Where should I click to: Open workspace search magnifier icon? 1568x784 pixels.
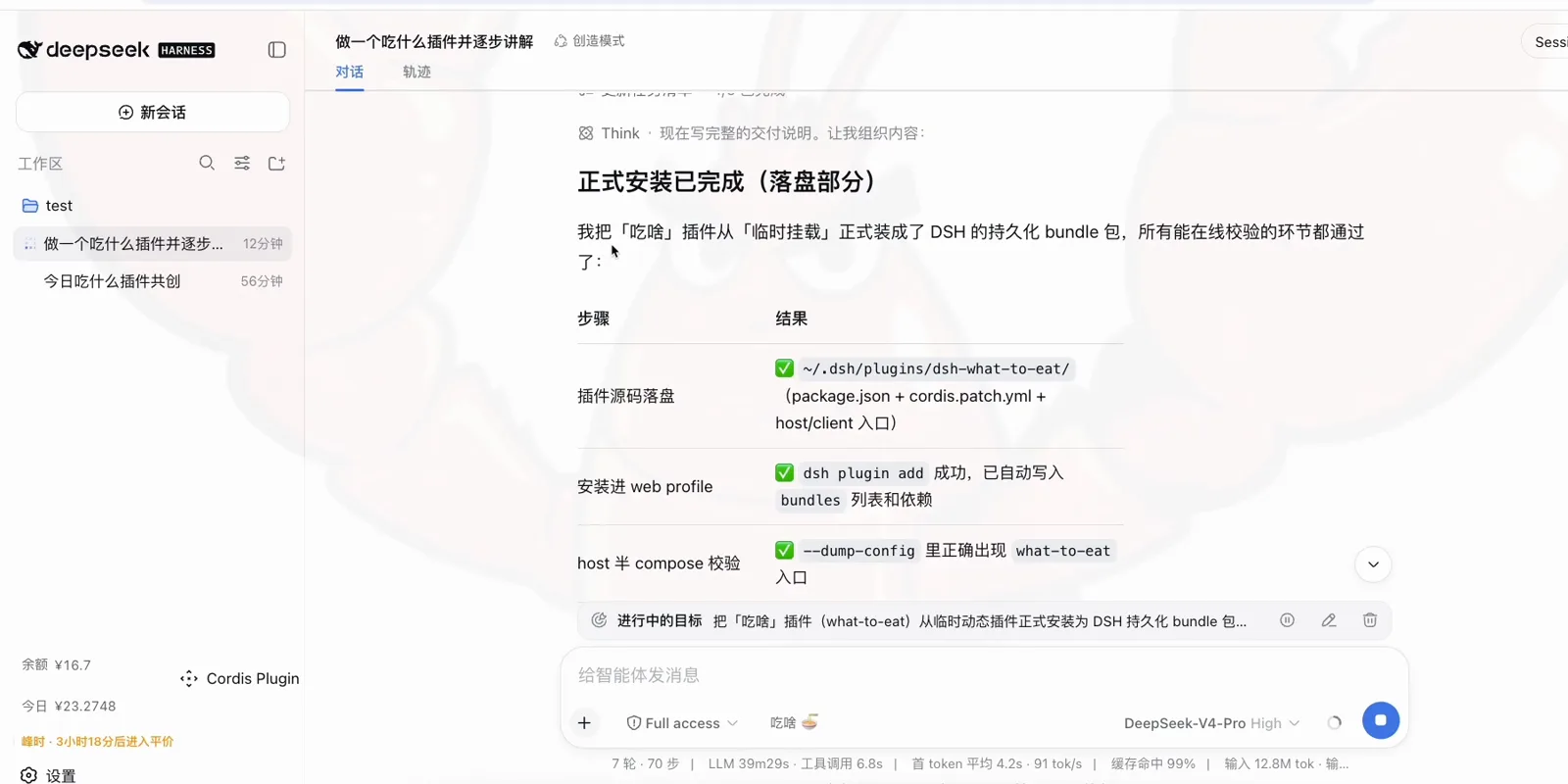207,163
